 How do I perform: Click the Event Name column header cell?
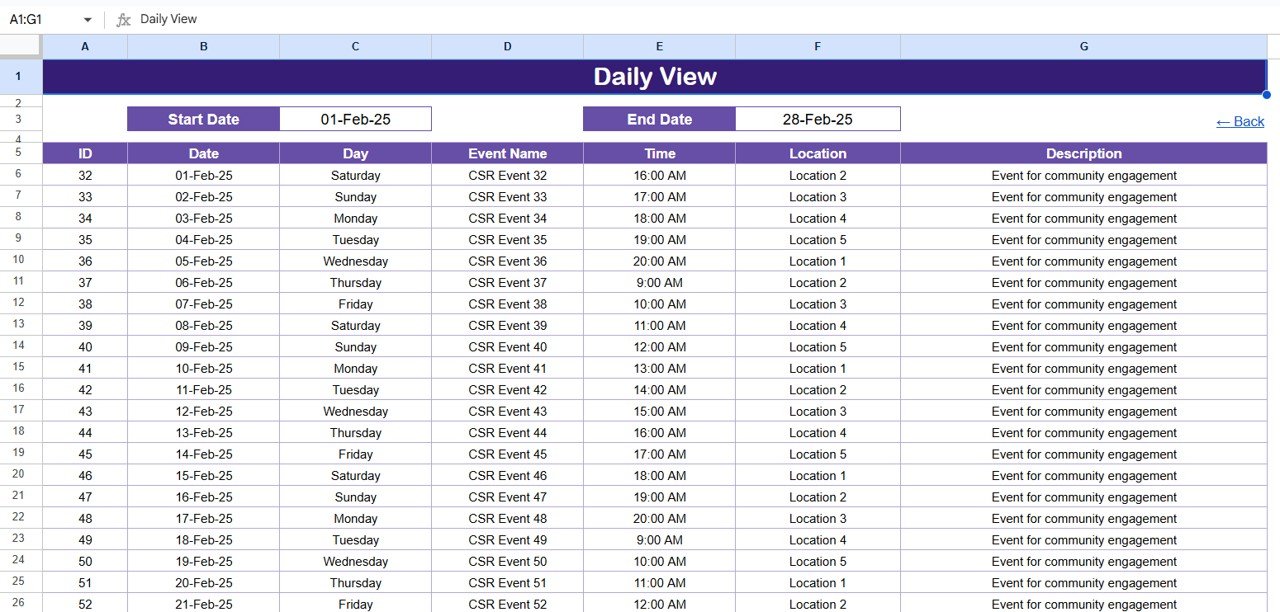(507, 153)
